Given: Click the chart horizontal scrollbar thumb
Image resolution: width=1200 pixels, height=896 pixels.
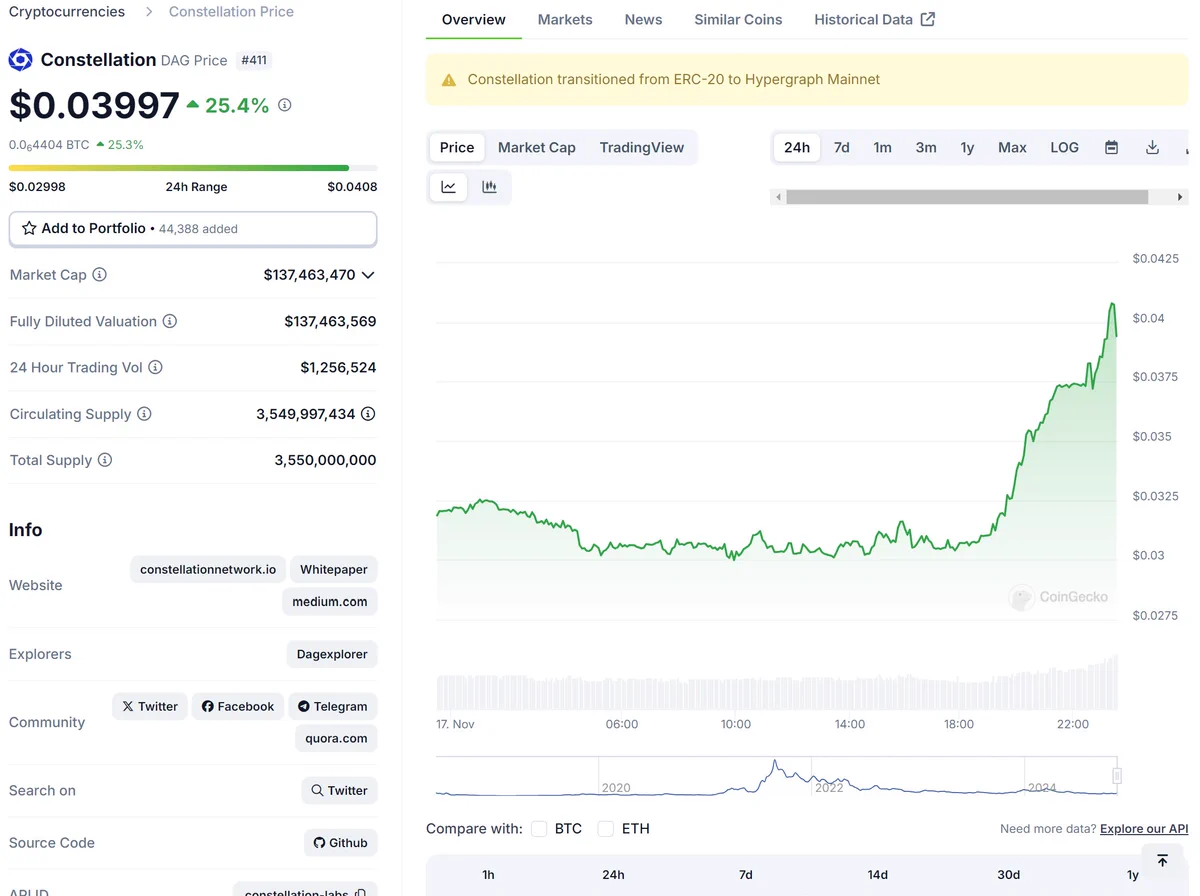Looking at the screenshot, I should coord(967,197).
